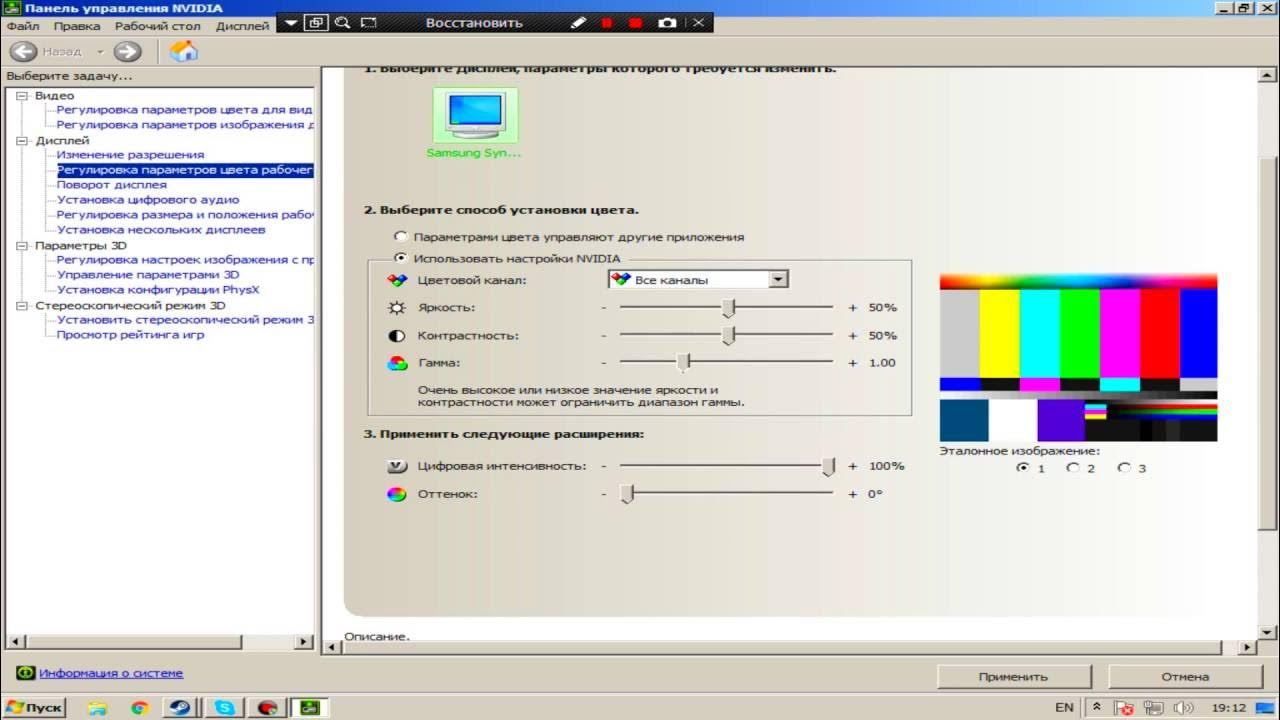Click the Оттенок hue slider handle
Viewport: 1280px width, 720px height.
tap(627, 494)
